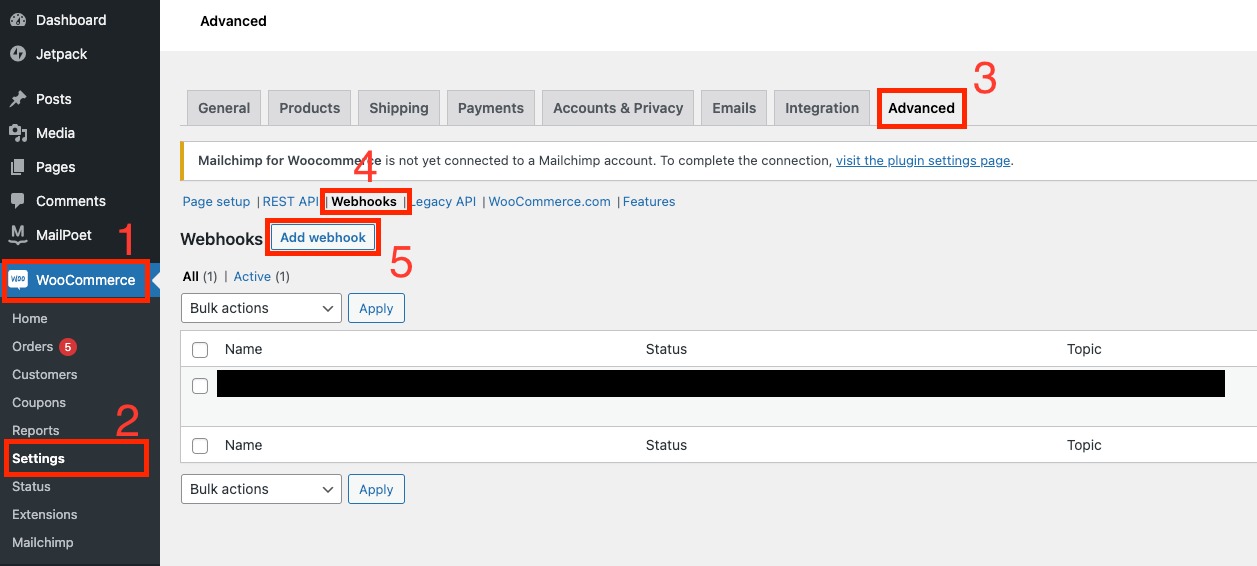Switch to the Payments settings tab
The width and height of the screenshot is (1257, 566).
490,108
